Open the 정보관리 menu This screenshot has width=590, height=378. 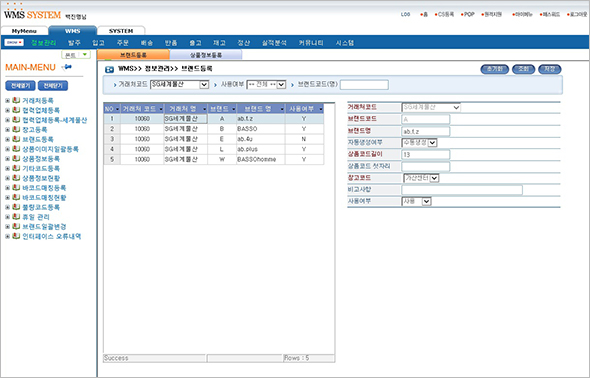click(44, 43)
